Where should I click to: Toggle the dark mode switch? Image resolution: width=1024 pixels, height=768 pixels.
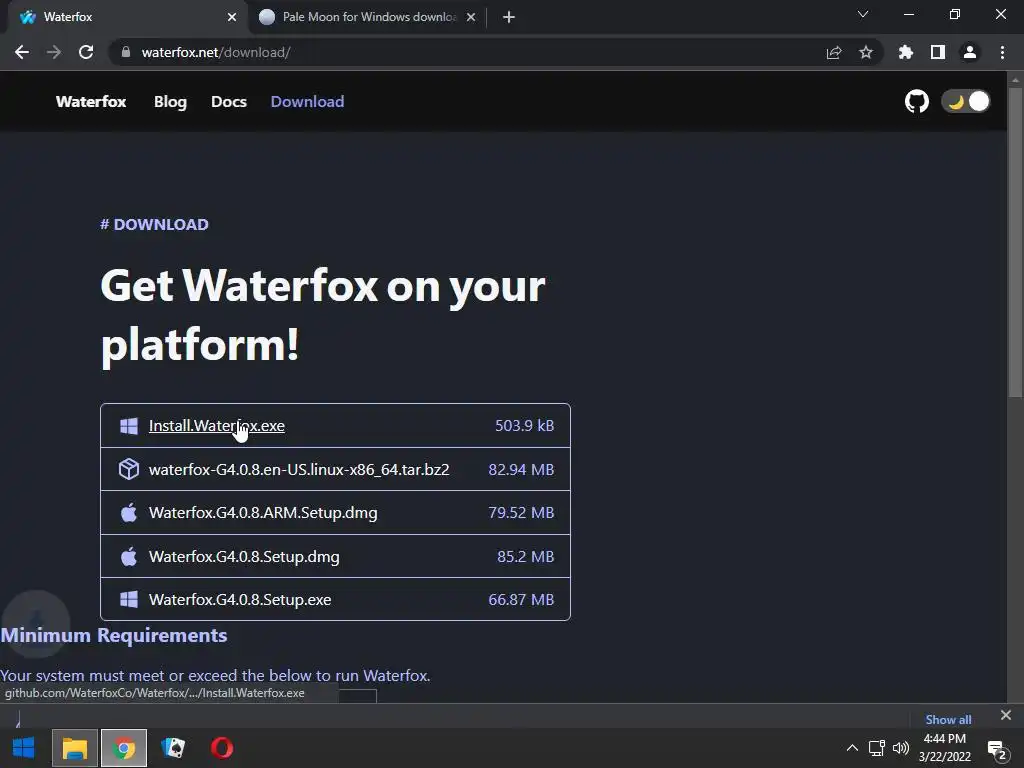click(x=966, y=101)
